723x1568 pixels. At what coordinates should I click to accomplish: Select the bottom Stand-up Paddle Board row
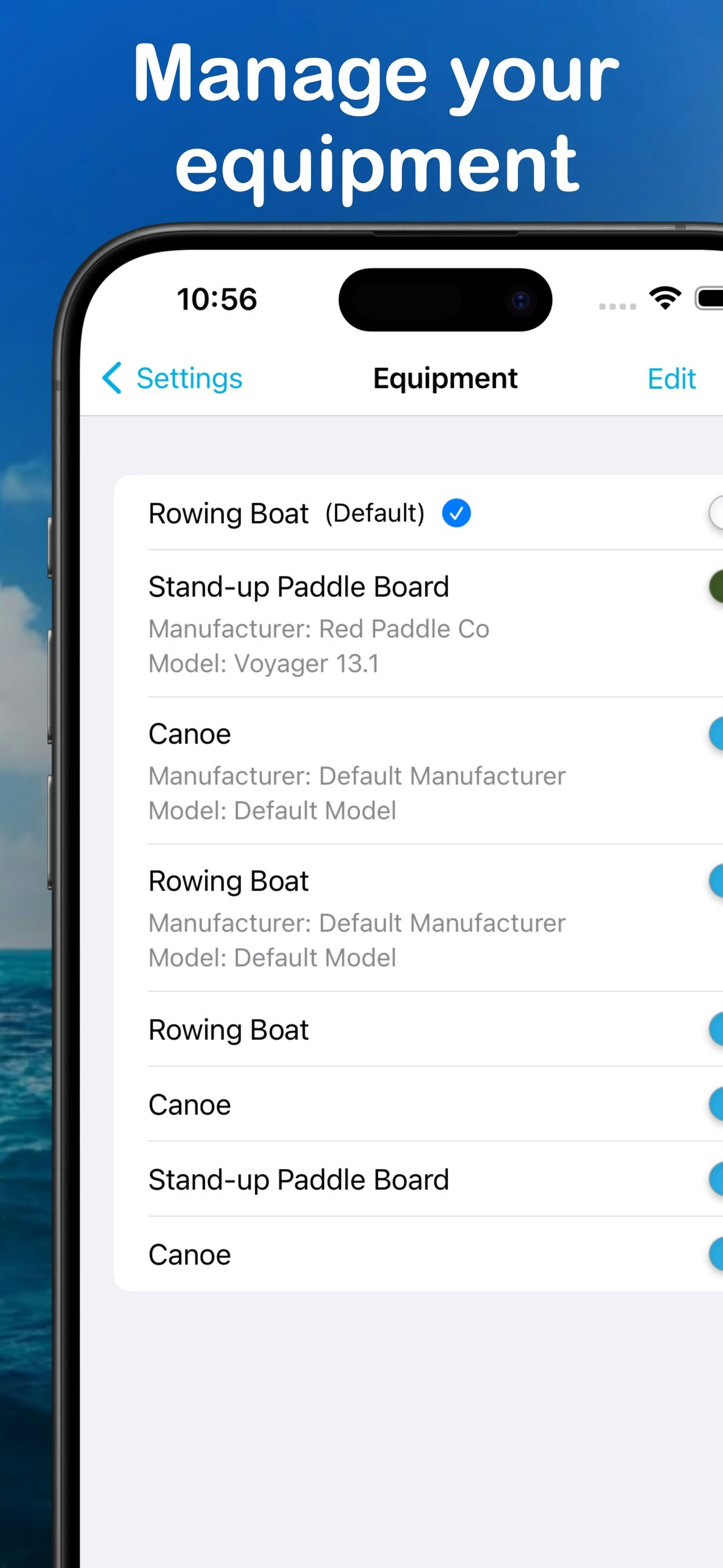coord(419,1179)
